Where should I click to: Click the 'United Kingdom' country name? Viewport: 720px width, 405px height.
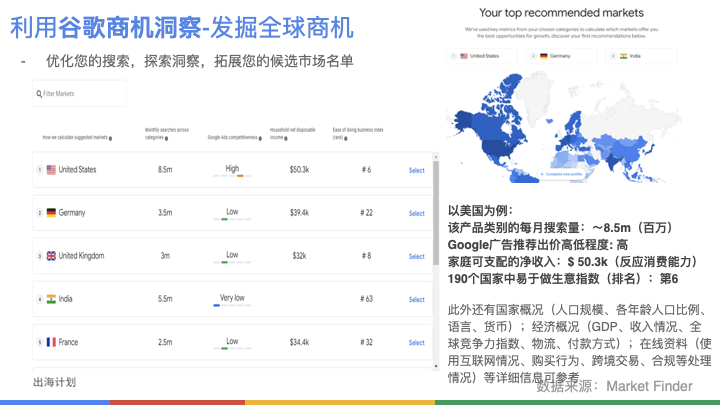point(81,256)
